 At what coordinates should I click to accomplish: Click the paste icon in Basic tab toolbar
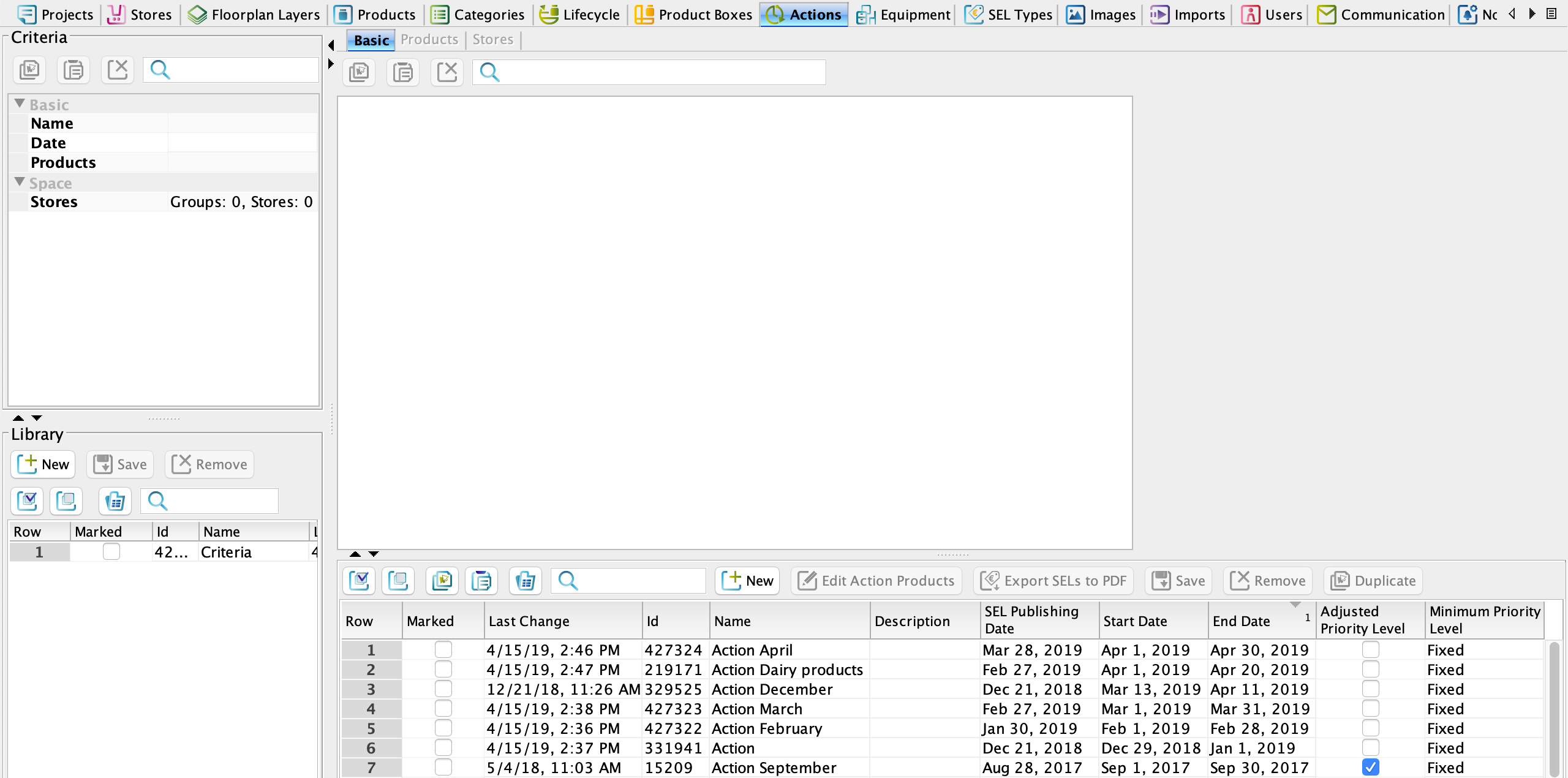click(x=402, y=72)
